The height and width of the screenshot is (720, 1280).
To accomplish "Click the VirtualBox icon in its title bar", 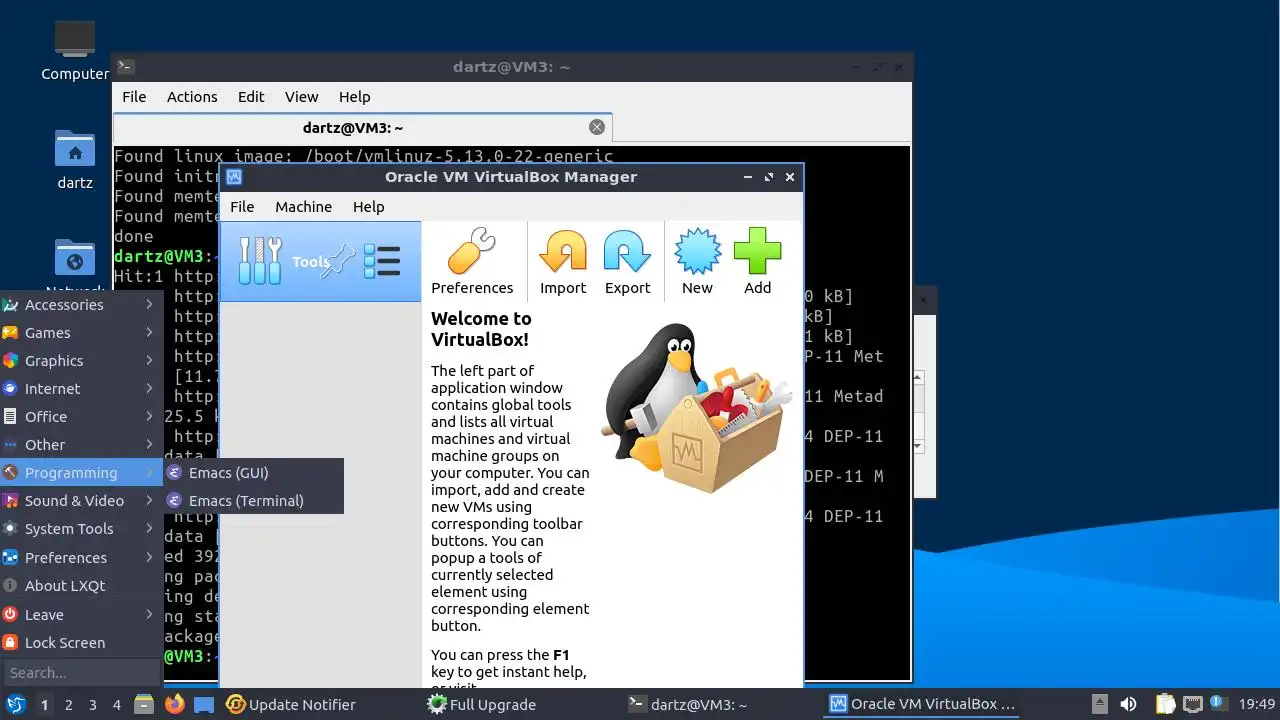I will click(x=234, y=177).
